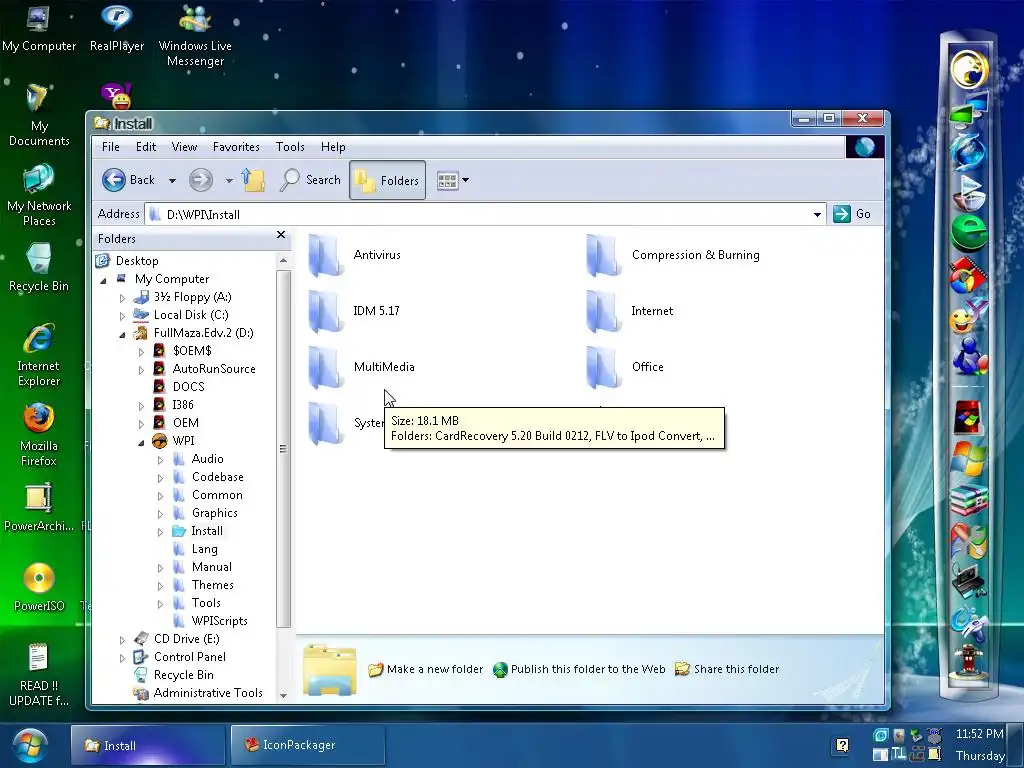Click Make a new folder

coord(426,669)
